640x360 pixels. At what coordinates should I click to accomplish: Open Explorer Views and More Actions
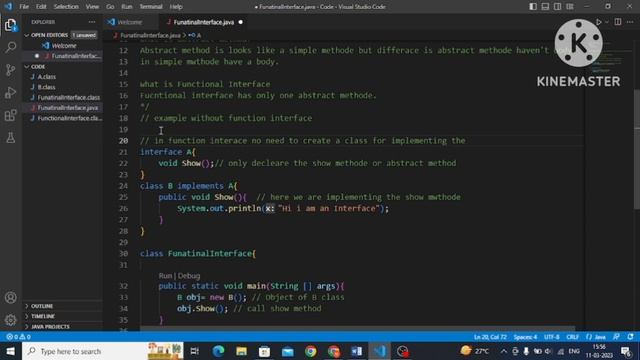point(92,22)
